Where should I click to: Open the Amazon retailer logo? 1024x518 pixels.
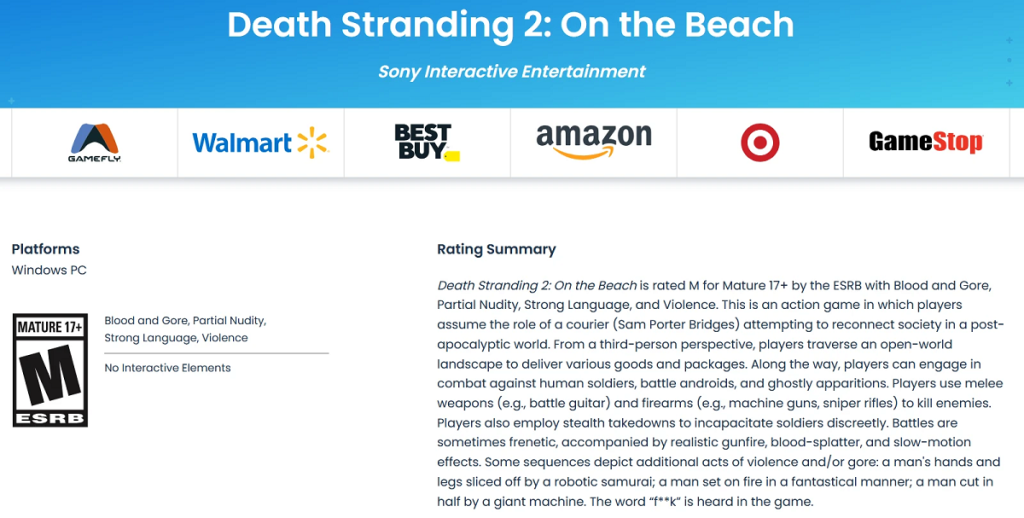(x=593, y=143)
